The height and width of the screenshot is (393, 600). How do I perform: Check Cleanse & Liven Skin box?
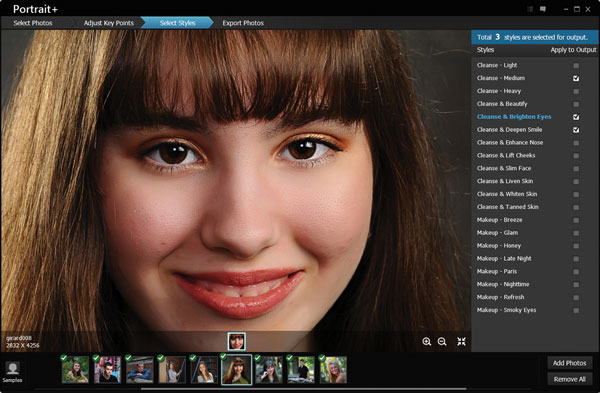[x=576, y=182]
